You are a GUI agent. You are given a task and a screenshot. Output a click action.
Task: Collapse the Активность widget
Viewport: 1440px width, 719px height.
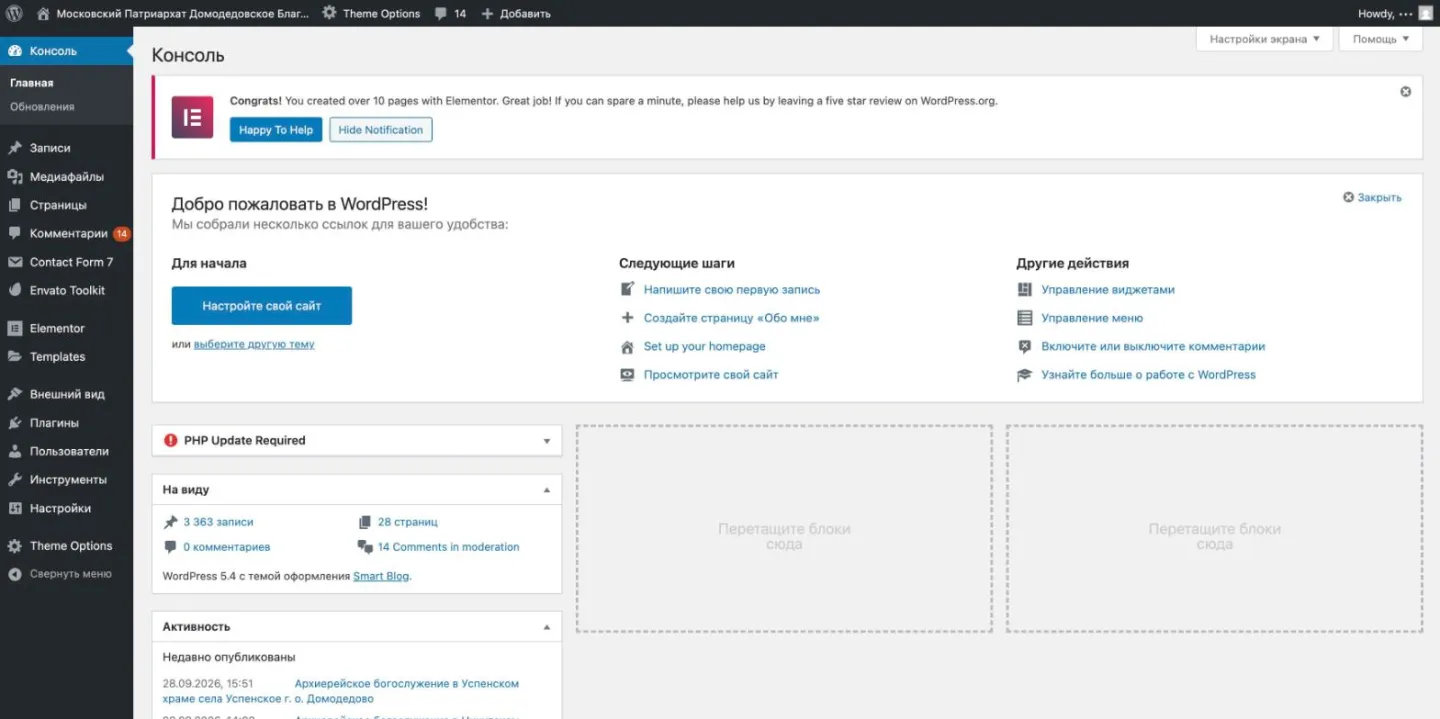click(547, 627)
